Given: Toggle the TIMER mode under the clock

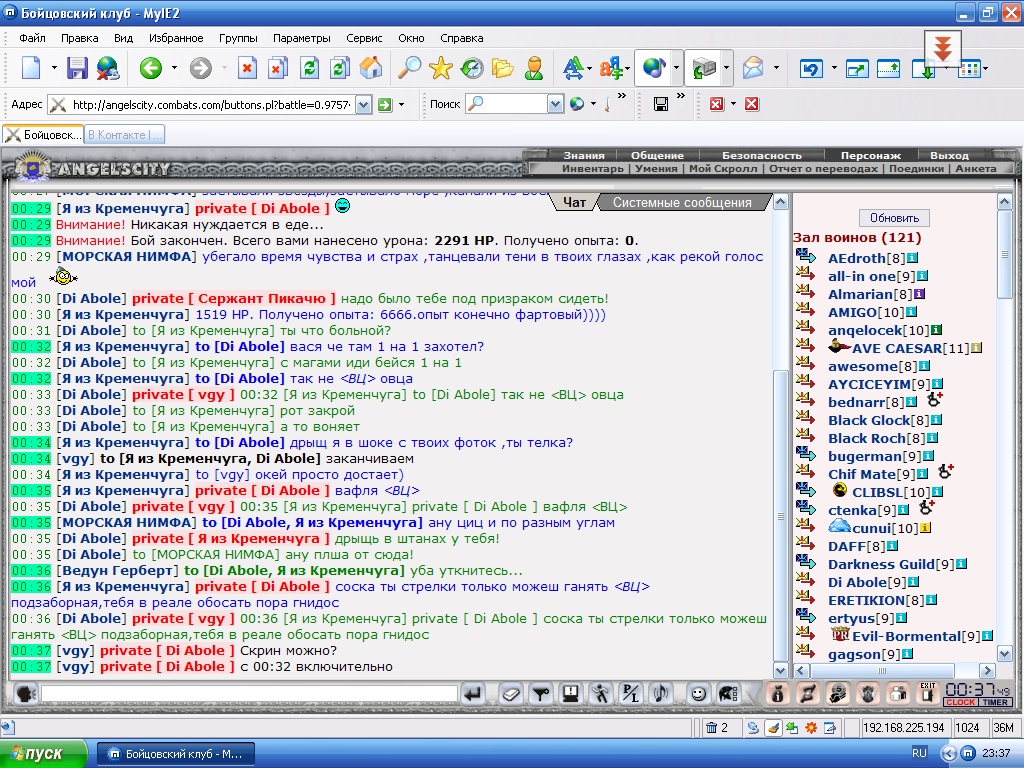Looking at the screenshot, I should pyautogui.click(x=995, y=702).
